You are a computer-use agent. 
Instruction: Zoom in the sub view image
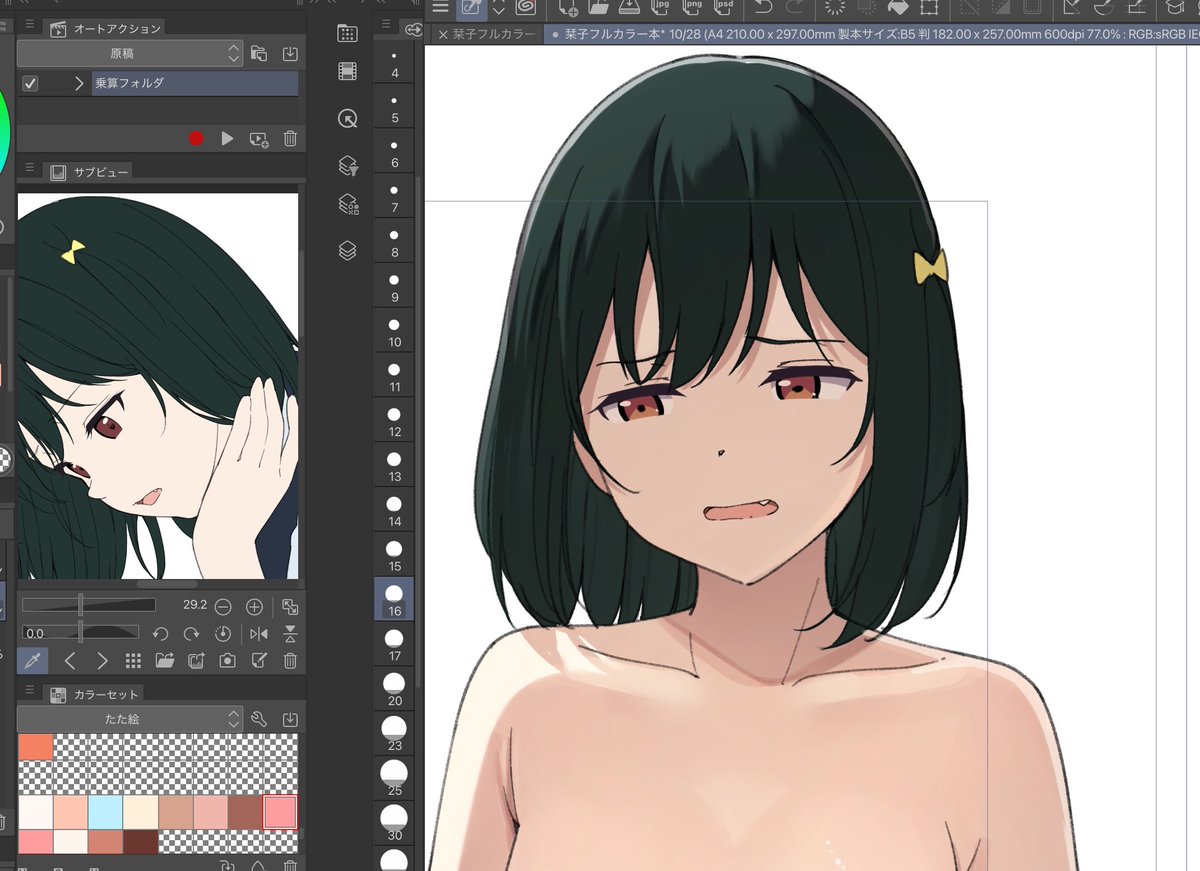click(254, 606)
